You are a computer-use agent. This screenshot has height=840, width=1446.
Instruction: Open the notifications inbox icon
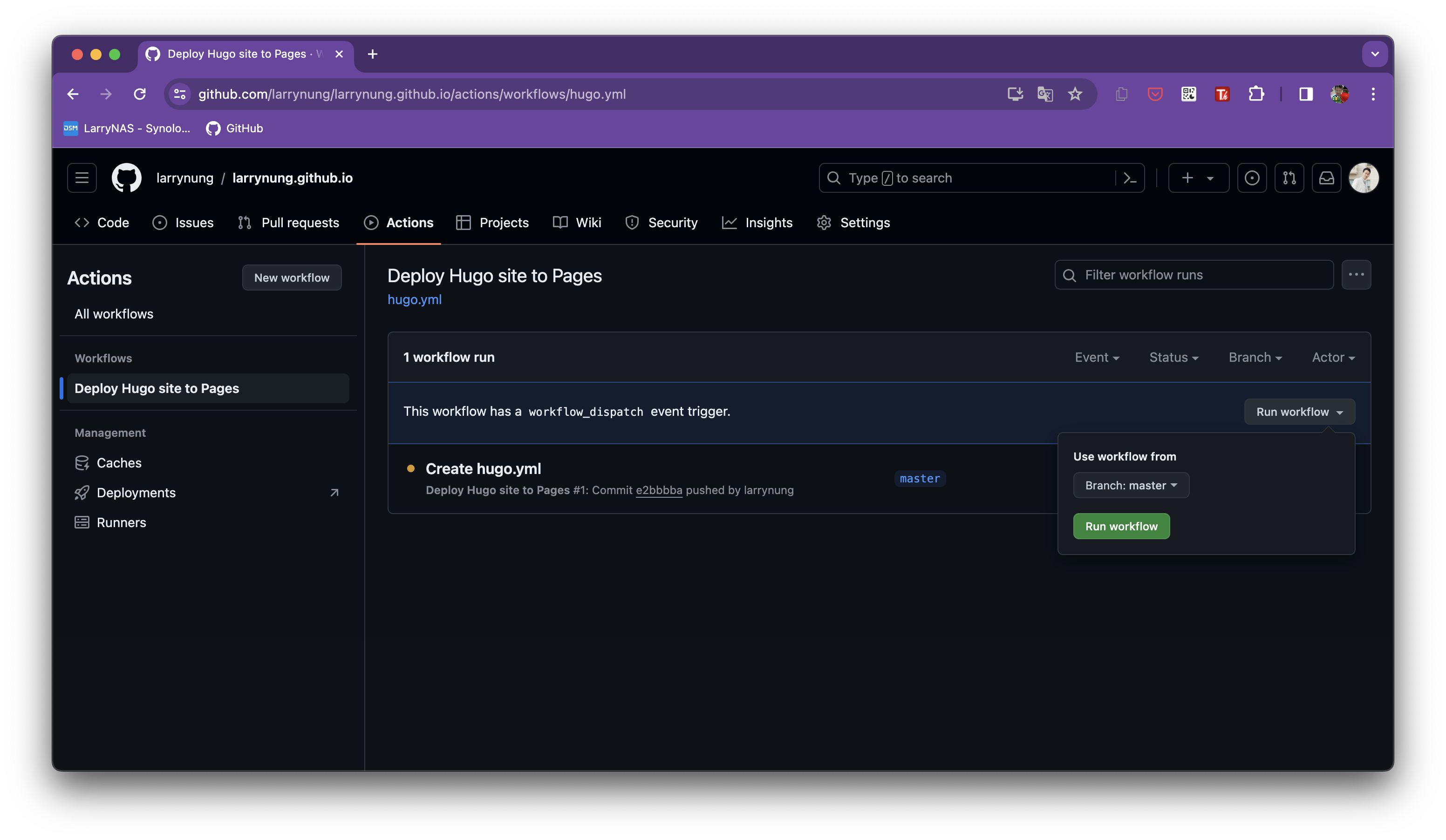1326,178
